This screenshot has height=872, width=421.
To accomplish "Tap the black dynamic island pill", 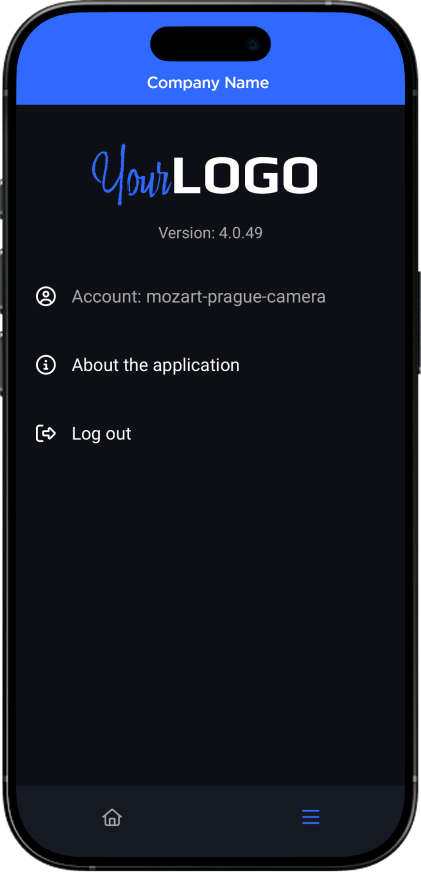I will [x=210, y=43].
